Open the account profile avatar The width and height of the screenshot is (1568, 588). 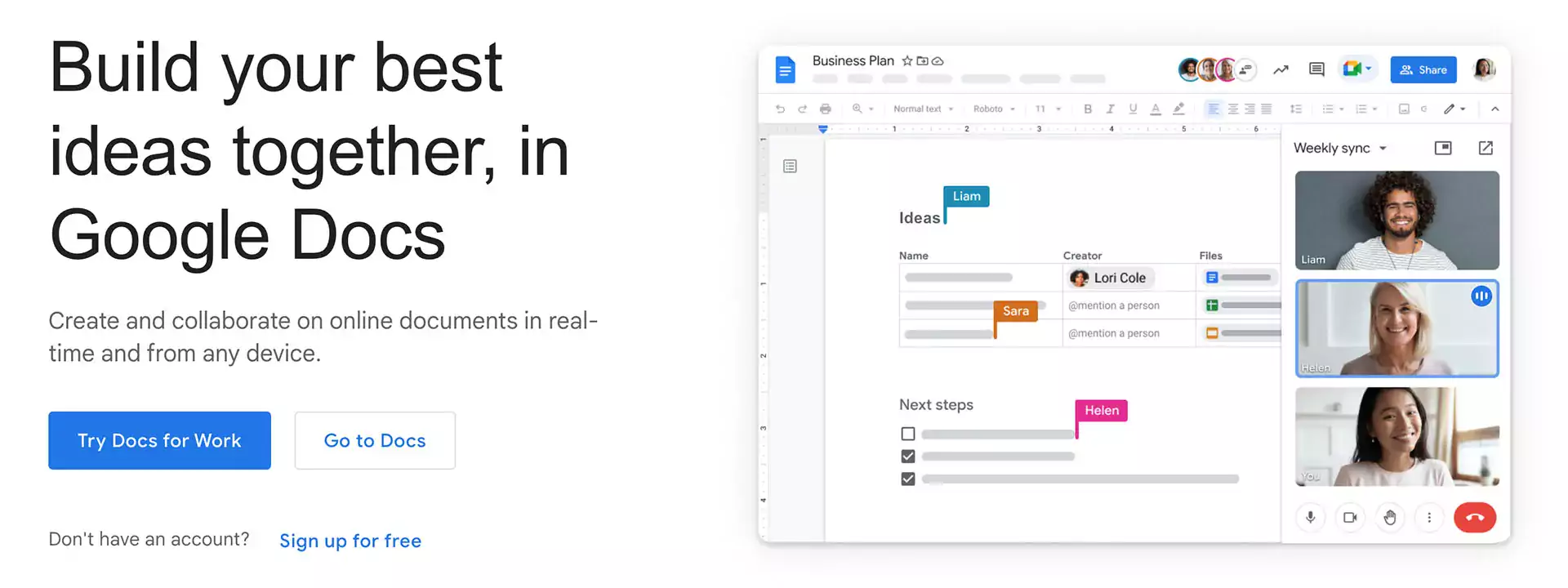coord(1484,69)
